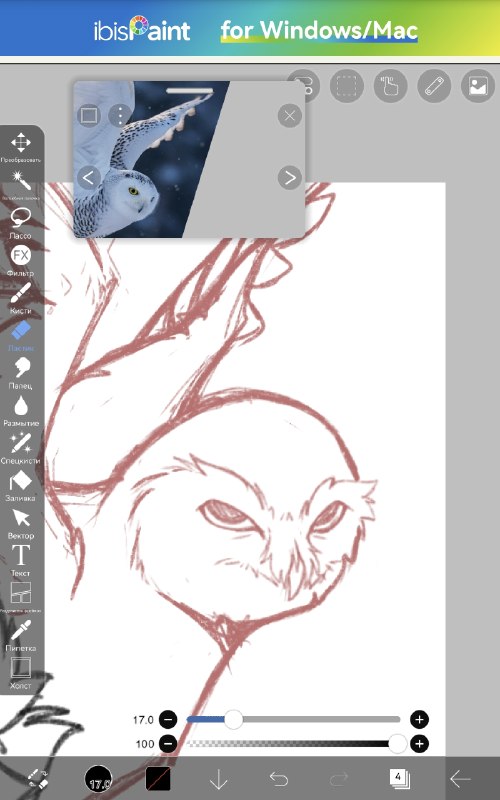Choose the Bucket fill (Заливка) tool
Screen dimensions: 500x800
tap(20, 485)
